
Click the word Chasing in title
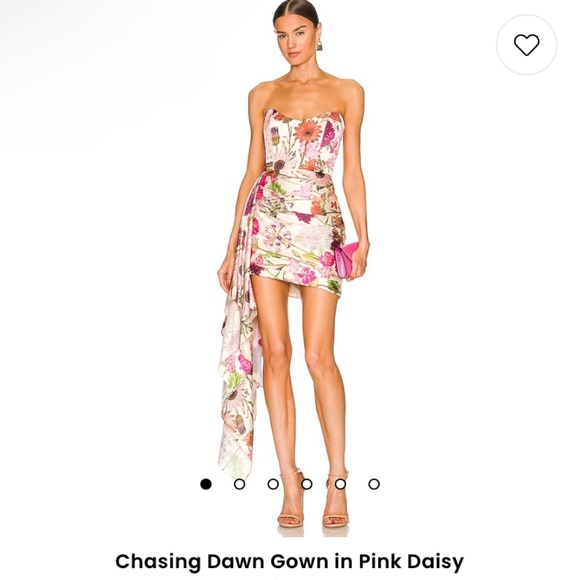(x=158, y=562)
